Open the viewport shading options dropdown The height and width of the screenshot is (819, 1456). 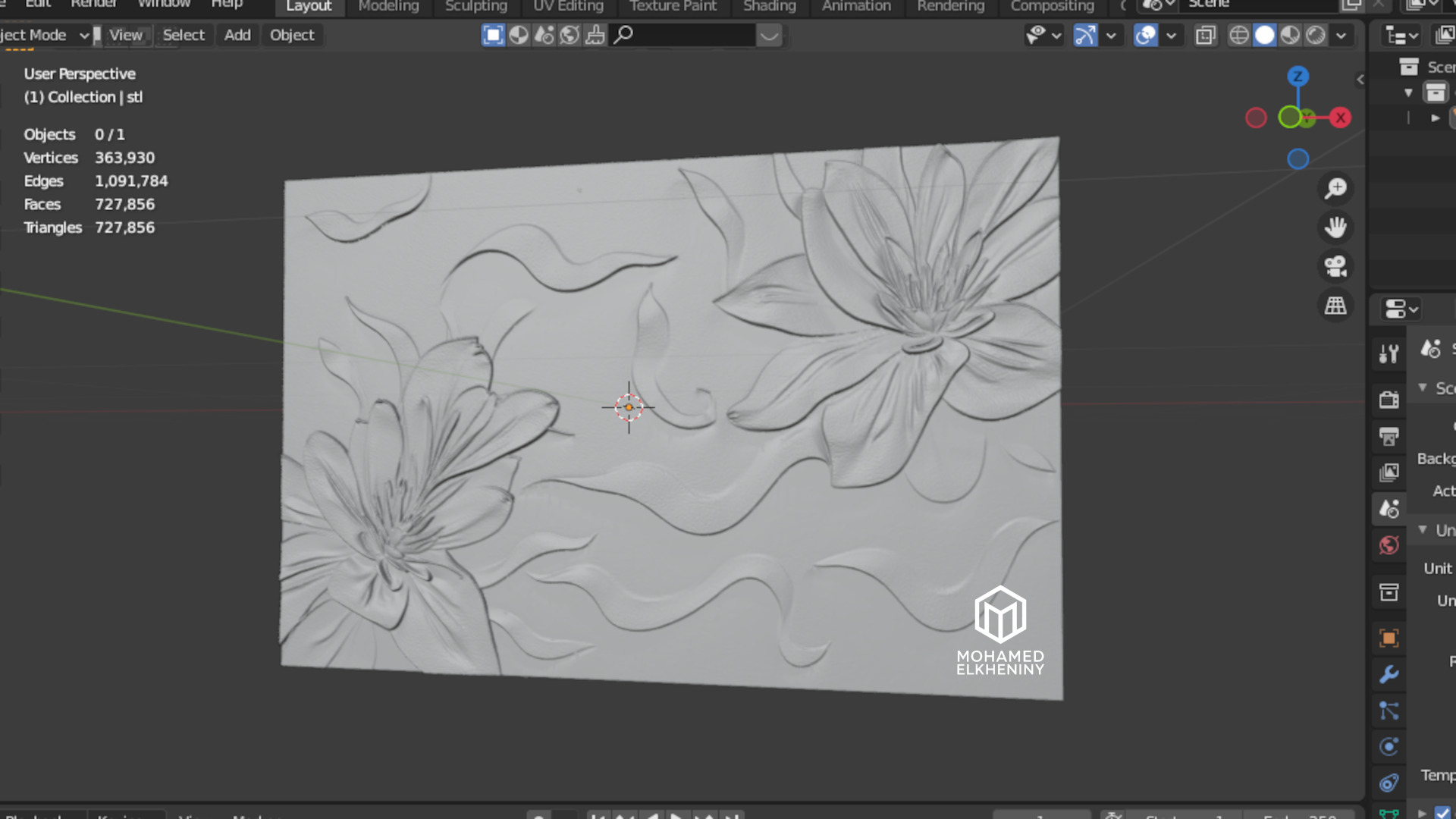point(1341,35)
